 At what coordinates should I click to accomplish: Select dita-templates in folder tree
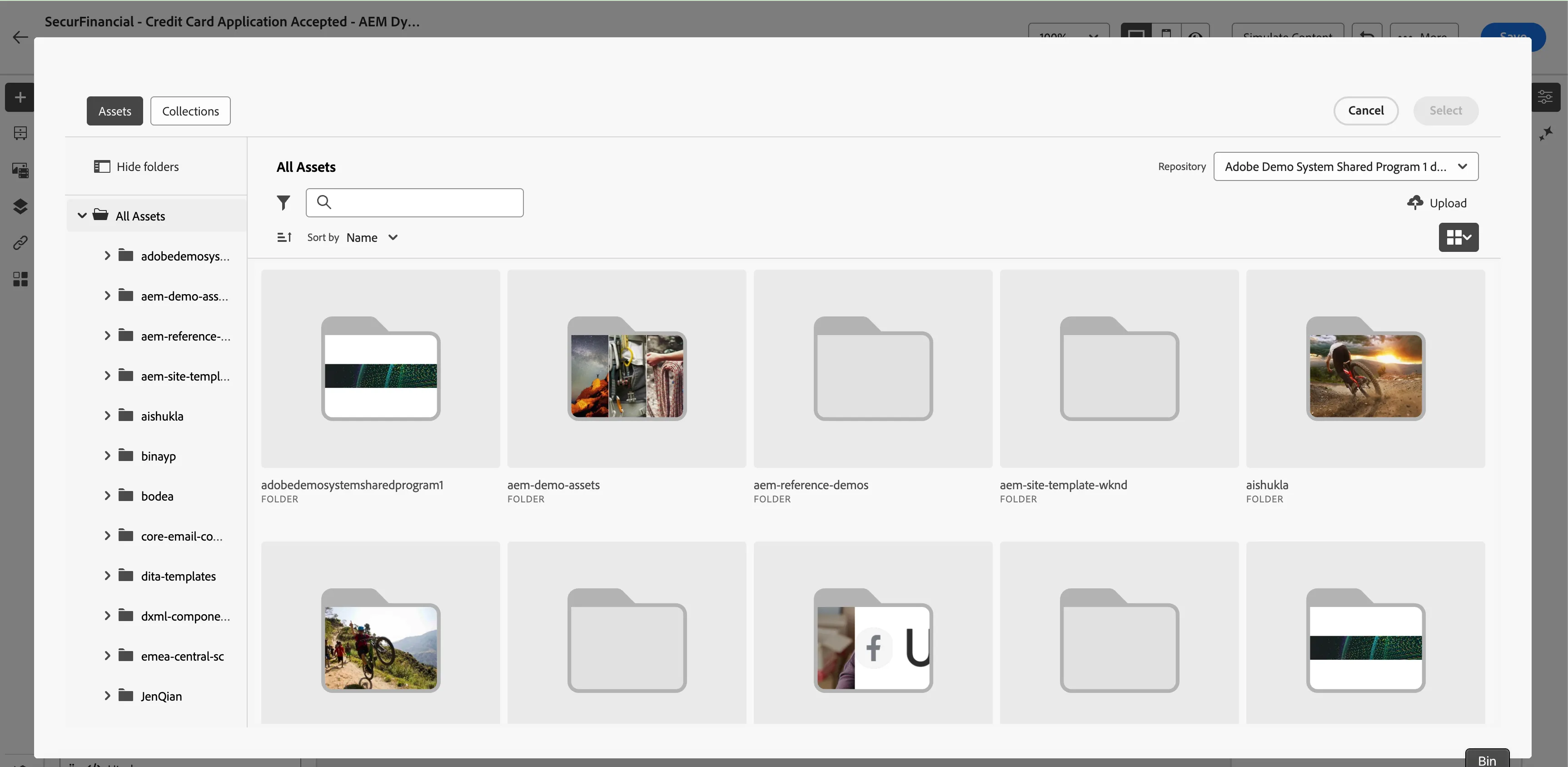(x=178, y=576)
